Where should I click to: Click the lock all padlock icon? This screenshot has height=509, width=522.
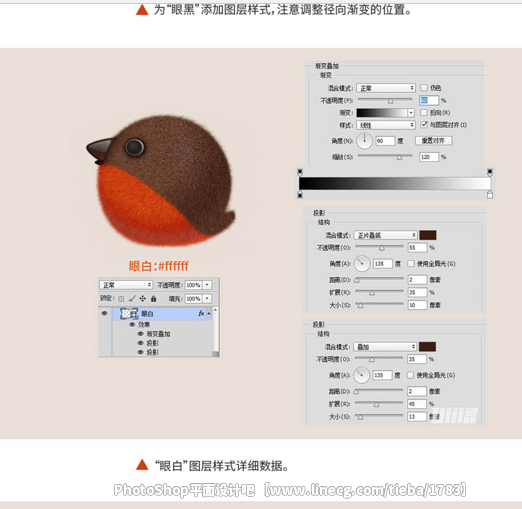(x=153, y=299)
